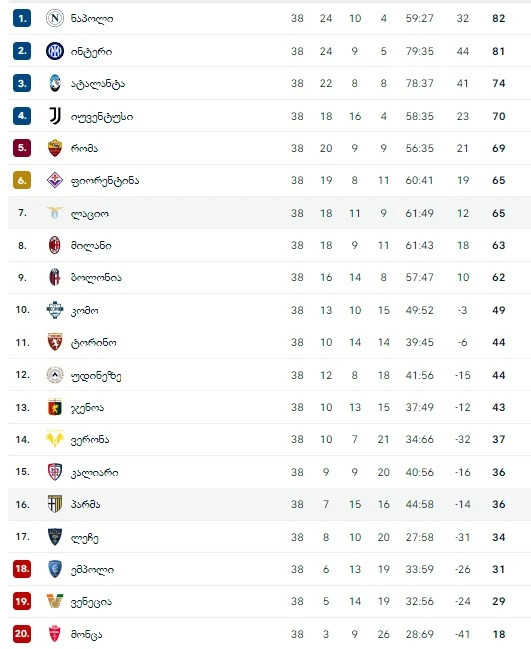Click the maroon position badge number 5

[22, 148]
